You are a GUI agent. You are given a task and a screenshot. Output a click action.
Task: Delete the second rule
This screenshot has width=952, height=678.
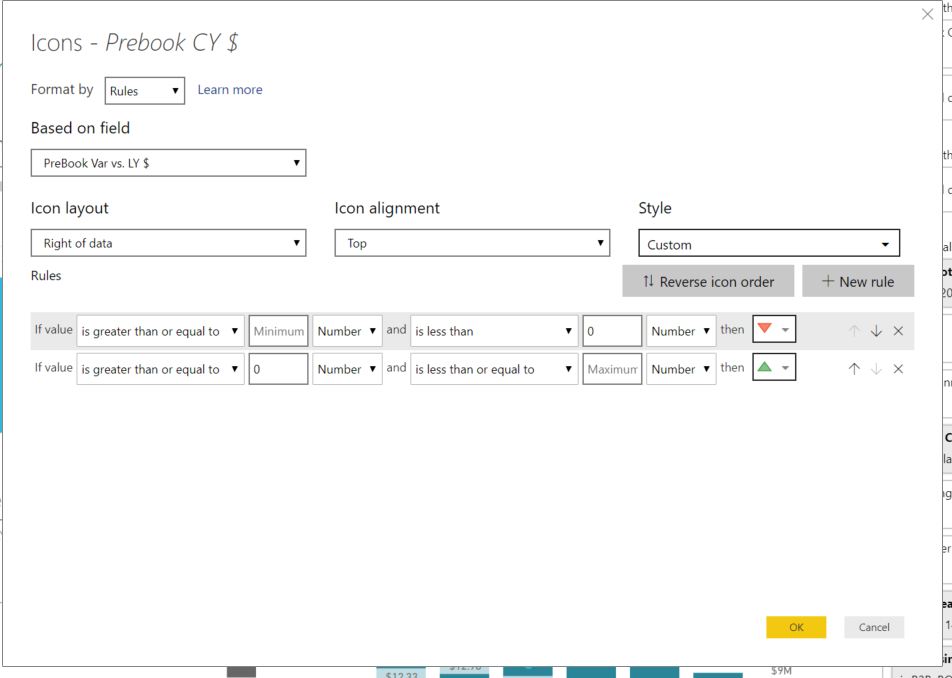point(899,368)
